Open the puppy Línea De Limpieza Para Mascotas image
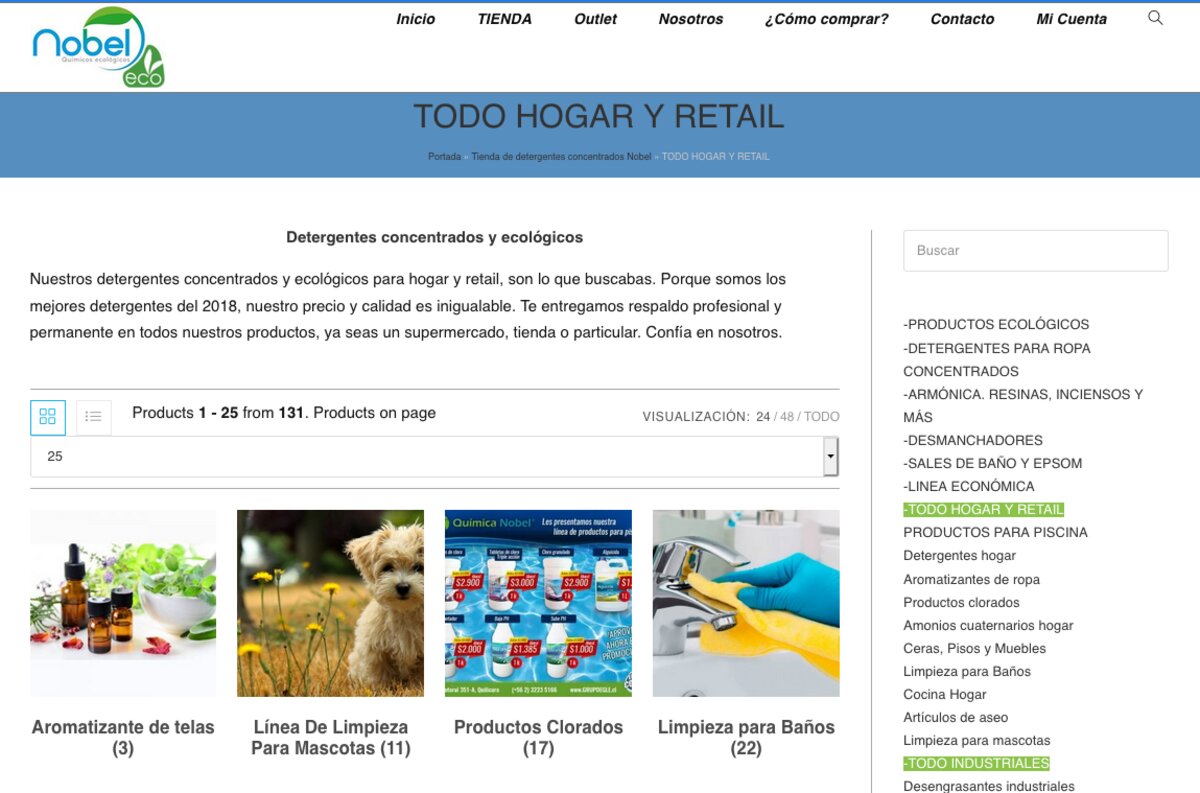 point(330,603)
